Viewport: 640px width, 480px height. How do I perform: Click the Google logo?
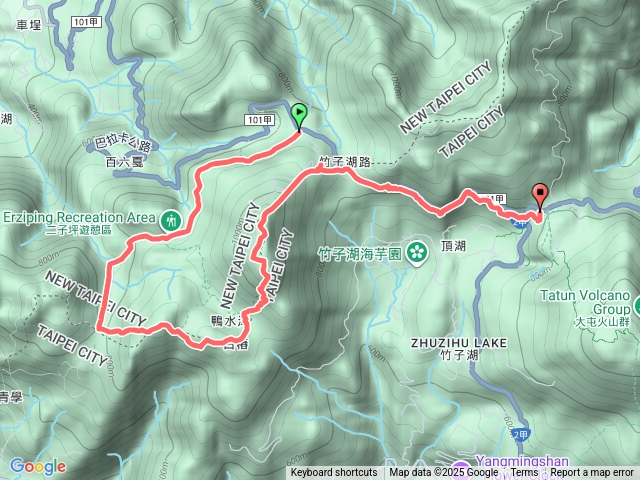click(x=38, y=467)
